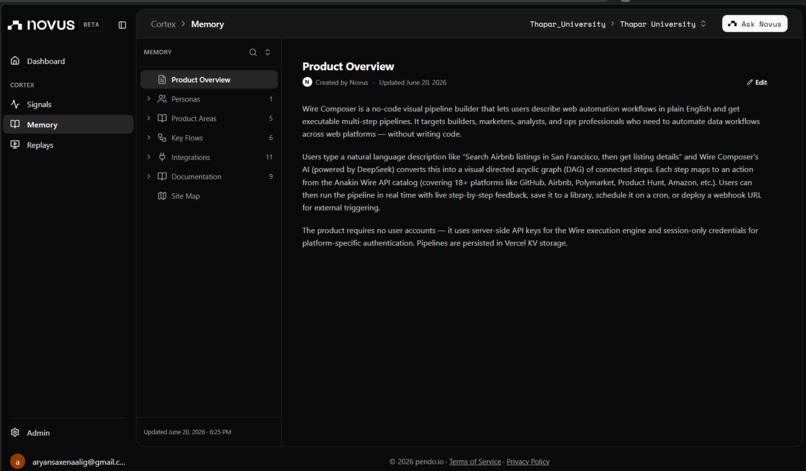Click the Site Map icon
Screen dimensions: 806x471
point(162,196)
